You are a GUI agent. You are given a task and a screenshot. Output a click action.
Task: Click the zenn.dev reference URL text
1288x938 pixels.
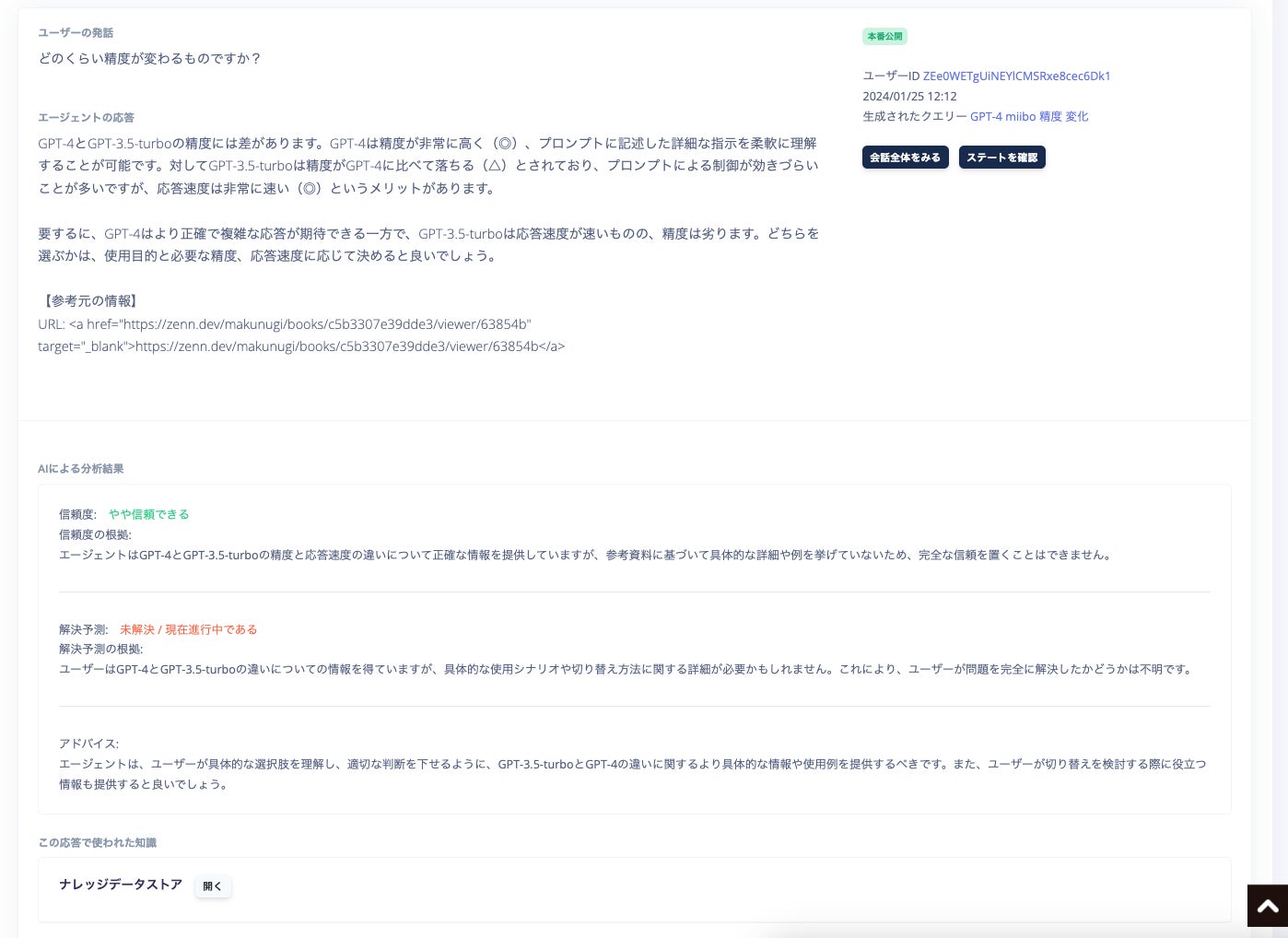pyautogui.click(x=301, y=335)
